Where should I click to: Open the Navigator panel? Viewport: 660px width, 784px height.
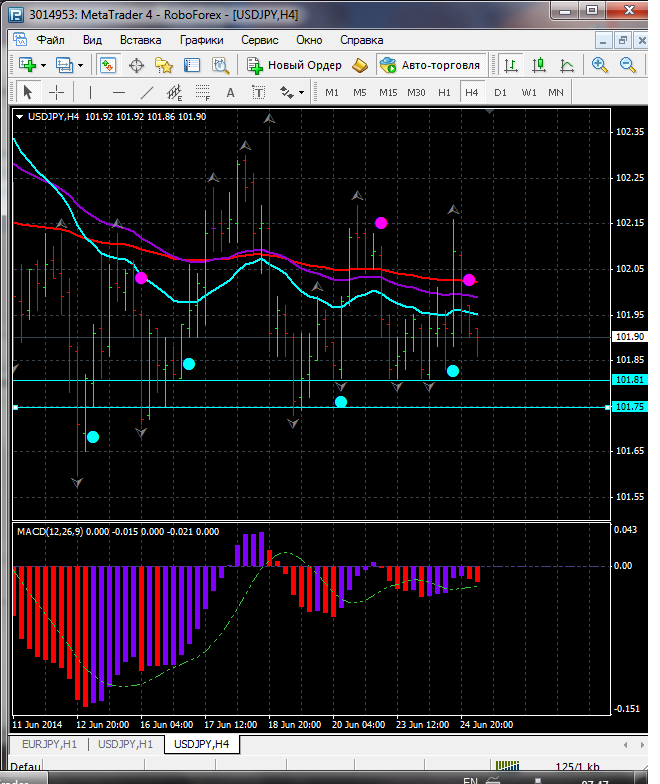pyautogui.click(x=164, y=65)
